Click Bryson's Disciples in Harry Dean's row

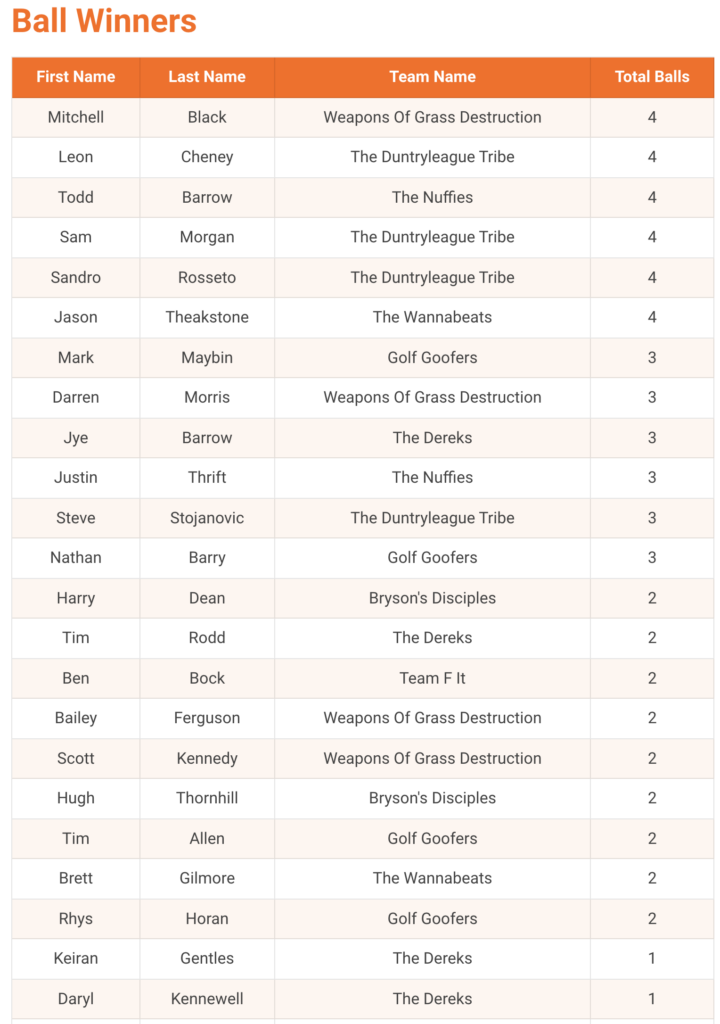tap(433, 598)
